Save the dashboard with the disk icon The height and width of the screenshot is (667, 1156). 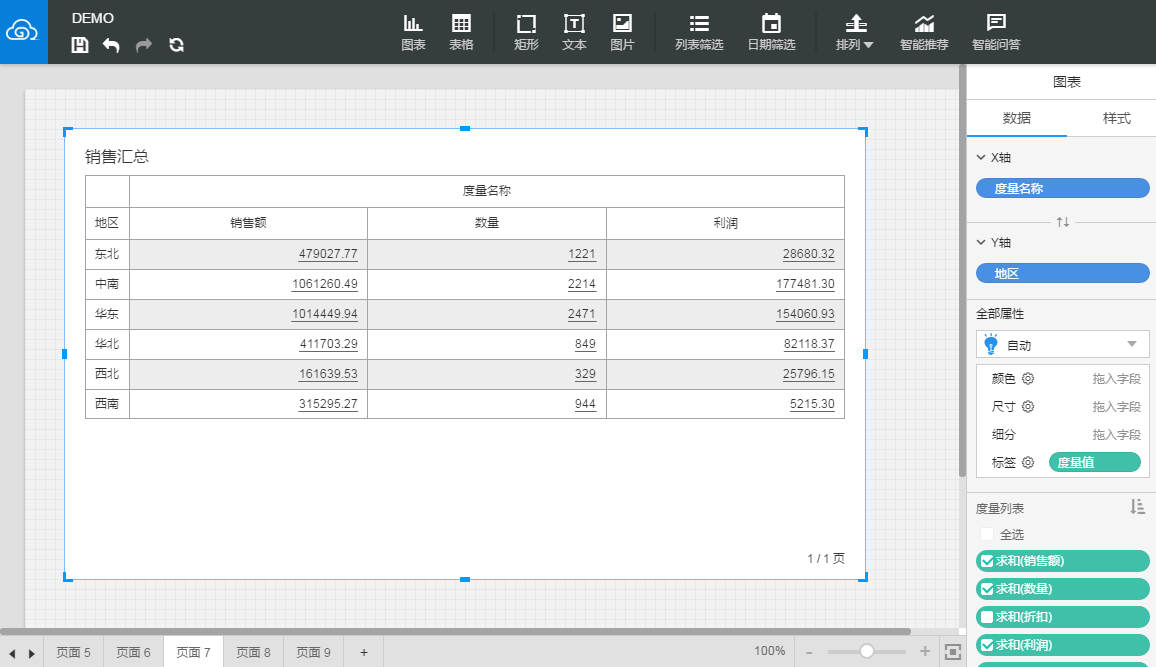pyautogui.click(x=80, y=45)
